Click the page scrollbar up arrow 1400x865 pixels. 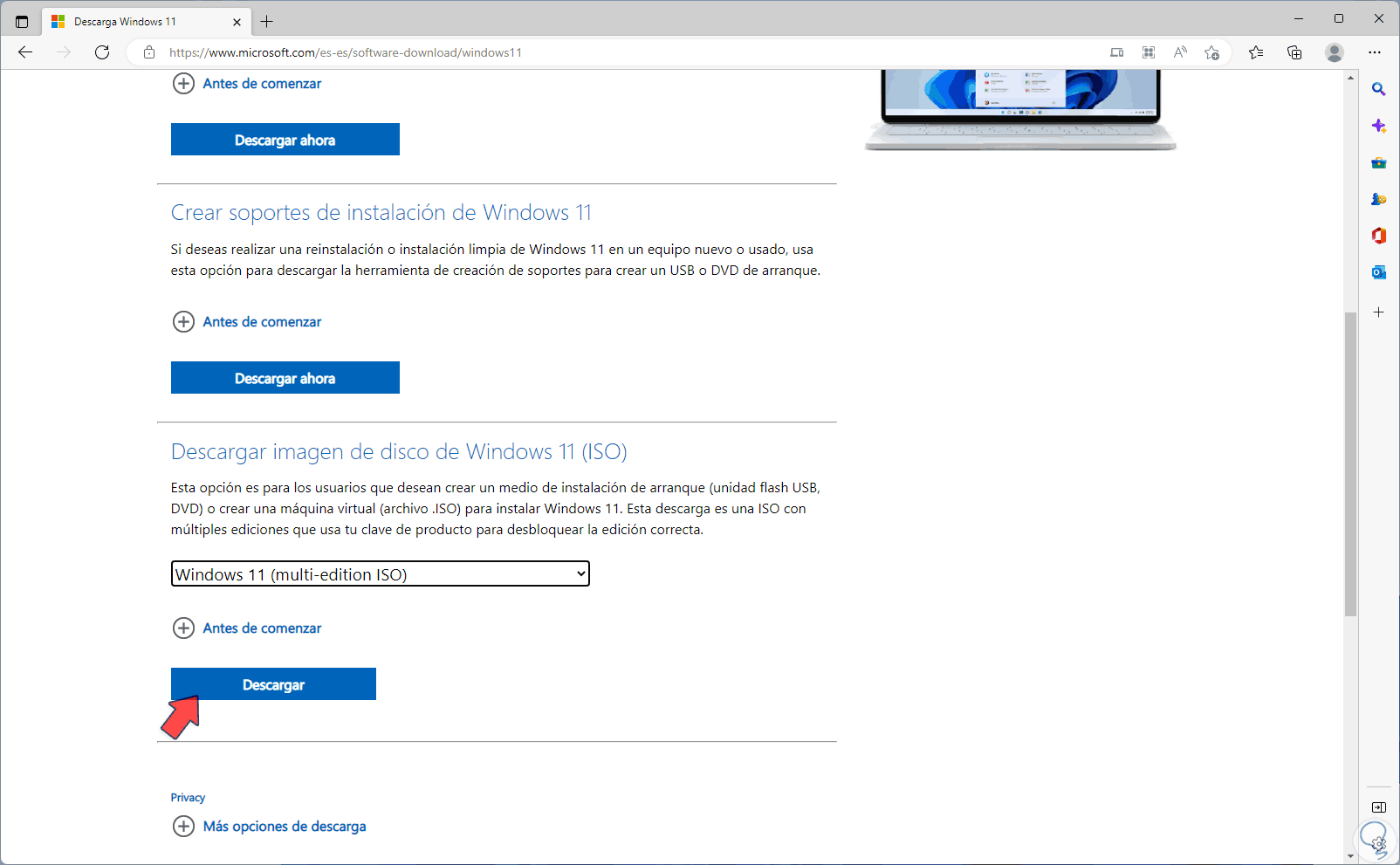tap(1351, 79)
